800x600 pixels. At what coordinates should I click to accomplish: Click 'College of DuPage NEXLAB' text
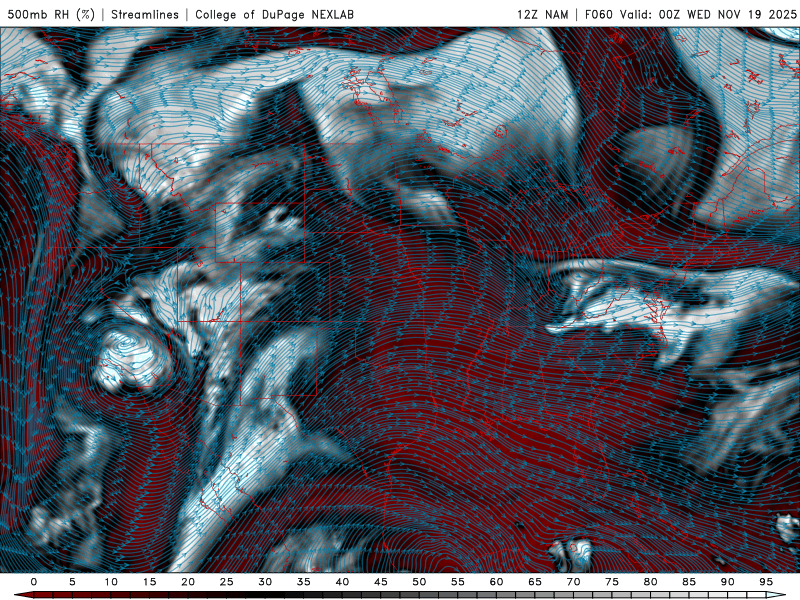pos(274,14)
